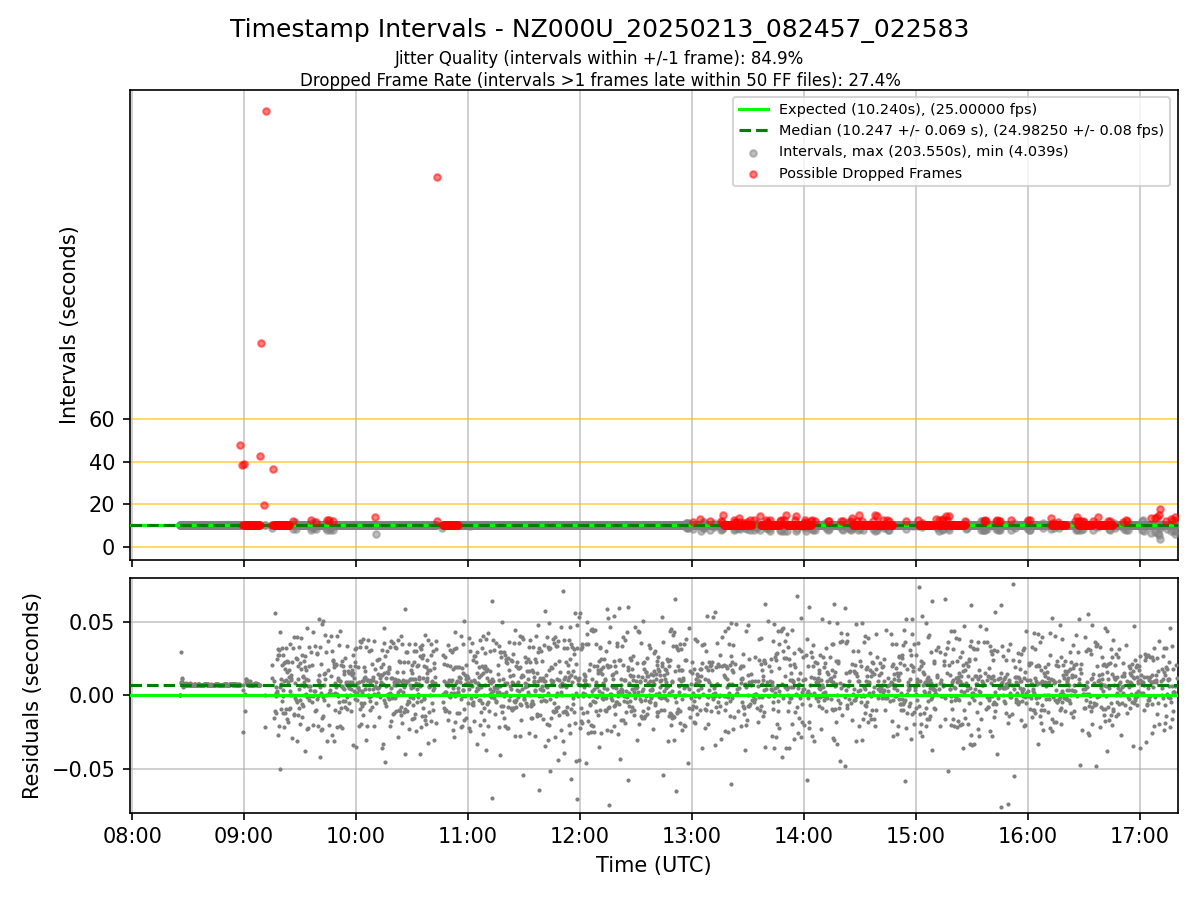
Task: Click the '09:00' x-axis tick label
Action: click(x=244, y=835)
